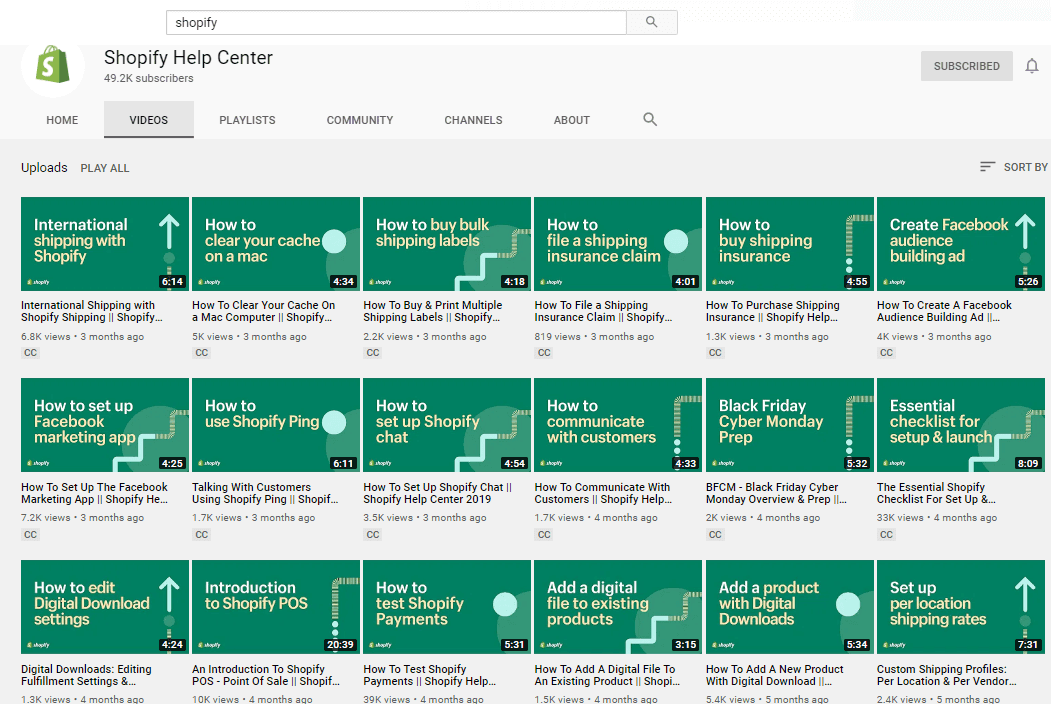The width and height of the screenshot is (1051, 704).
Task: Select the Videos tab
Action: click(x=149, y=120)
